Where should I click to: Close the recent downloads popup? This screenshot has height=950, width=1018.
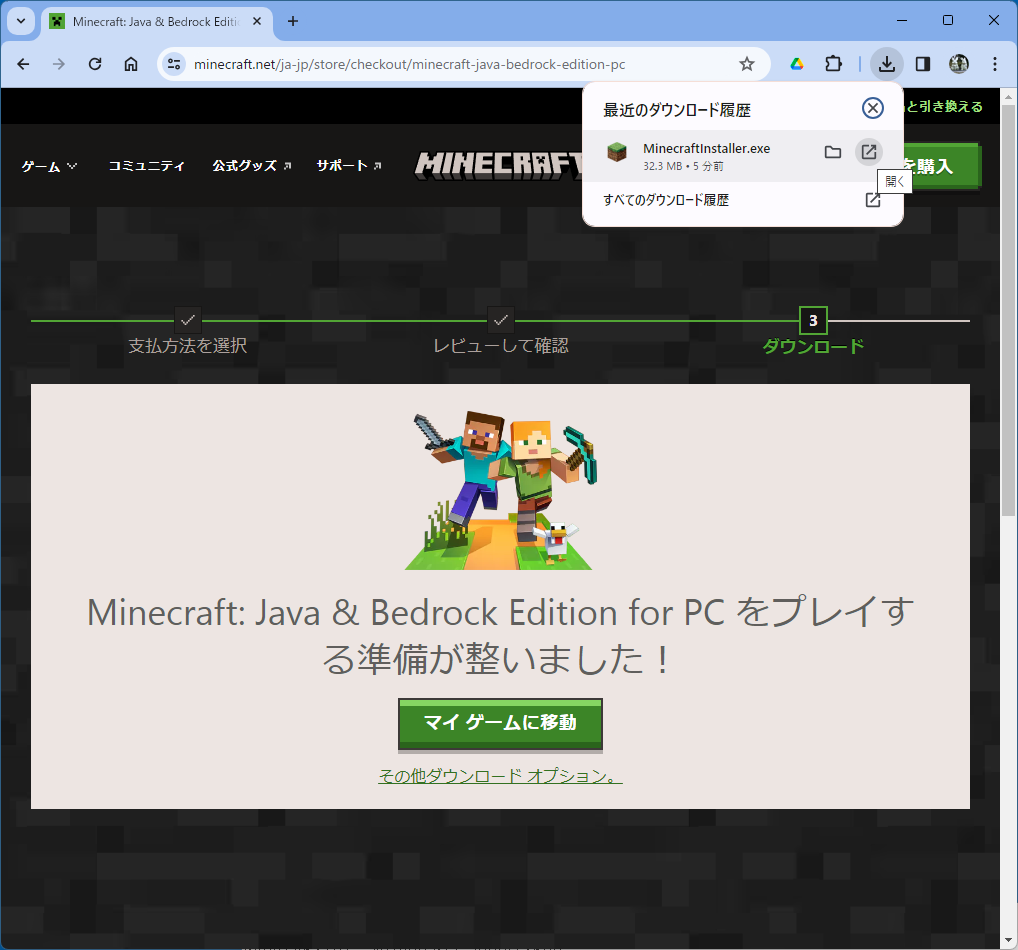coord(873,108)
